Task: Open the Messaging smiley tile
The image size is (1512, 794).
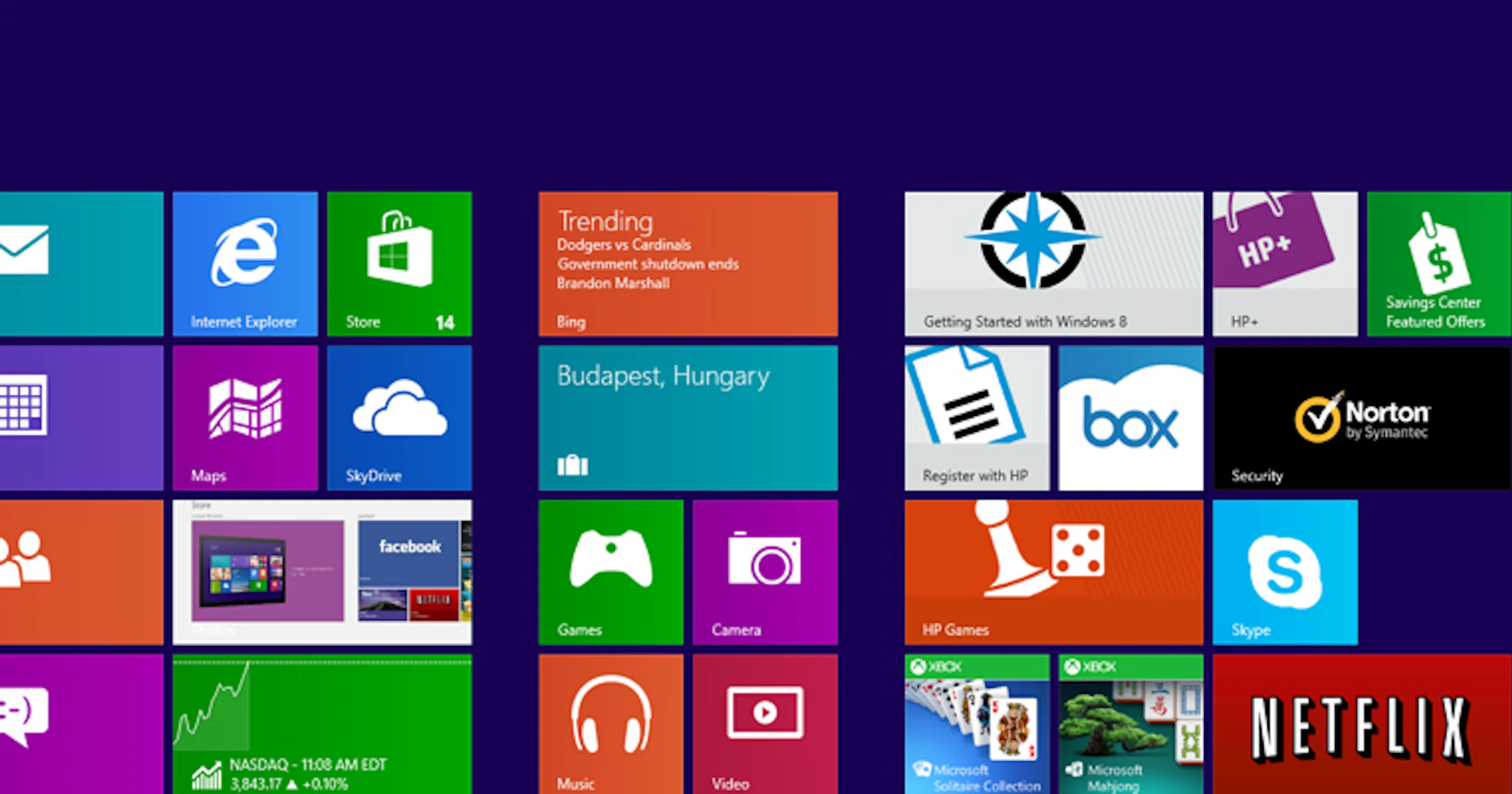Action: point(81,724)
